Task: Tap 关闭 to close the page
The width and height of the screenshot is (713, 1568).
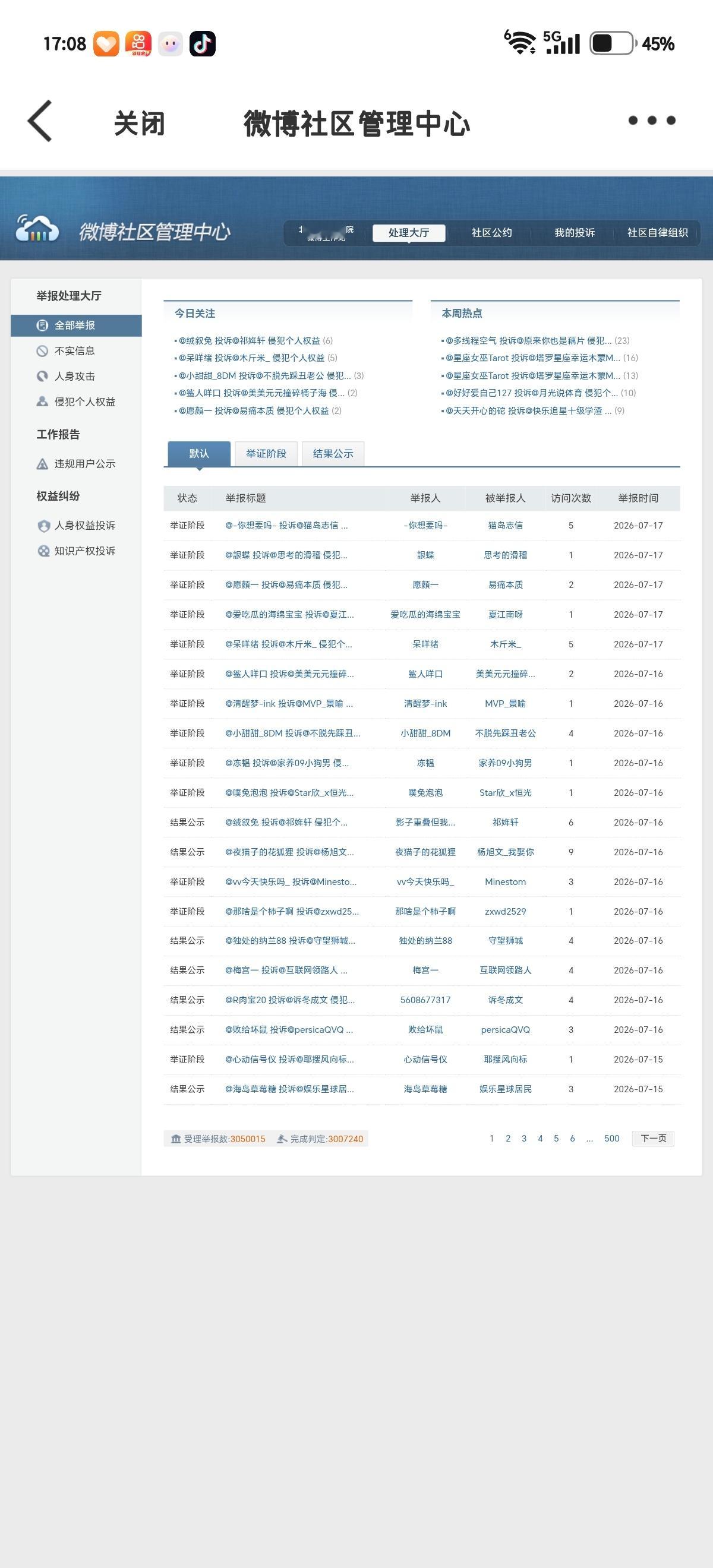Action: (140, 124)
